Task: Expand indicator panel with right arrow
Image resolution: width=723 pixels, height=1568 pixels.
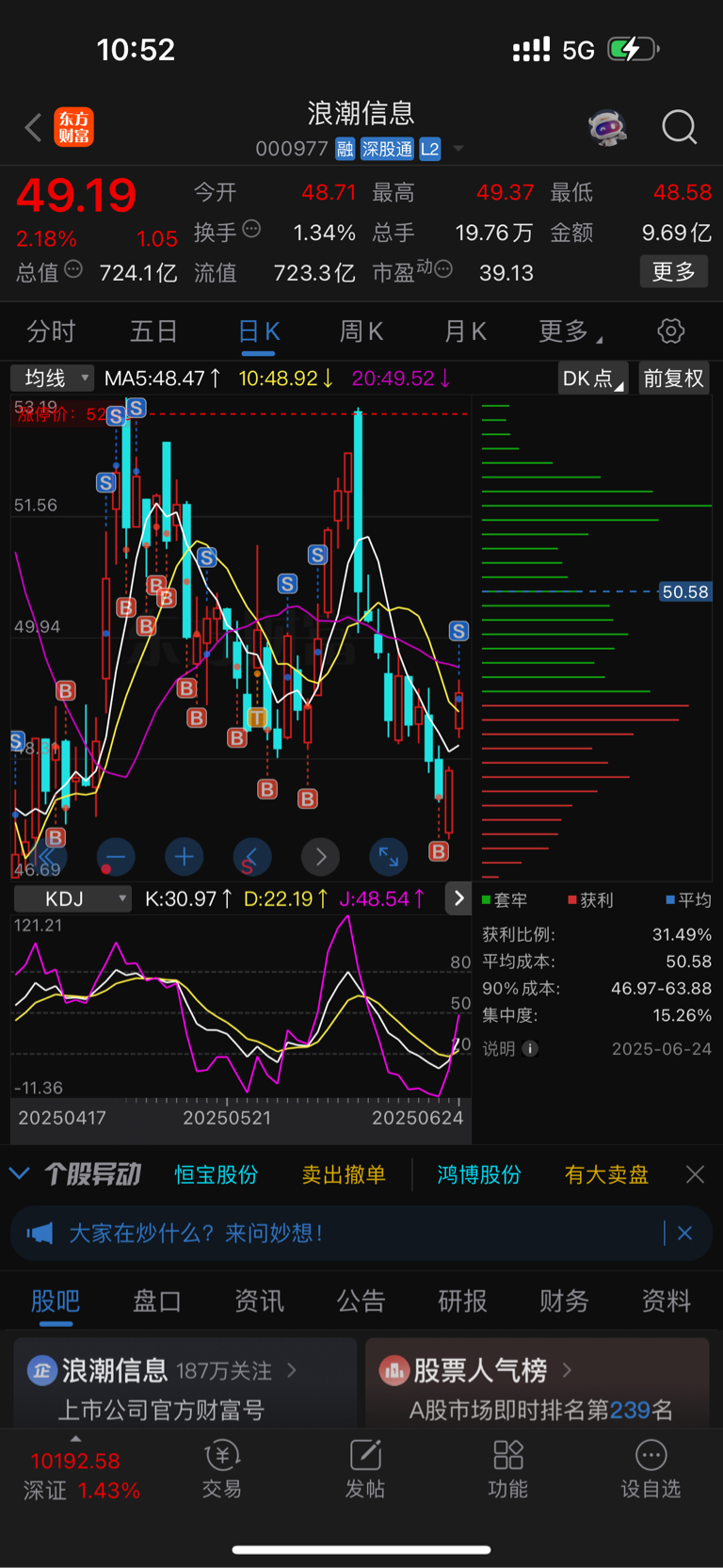Action: 458,898
